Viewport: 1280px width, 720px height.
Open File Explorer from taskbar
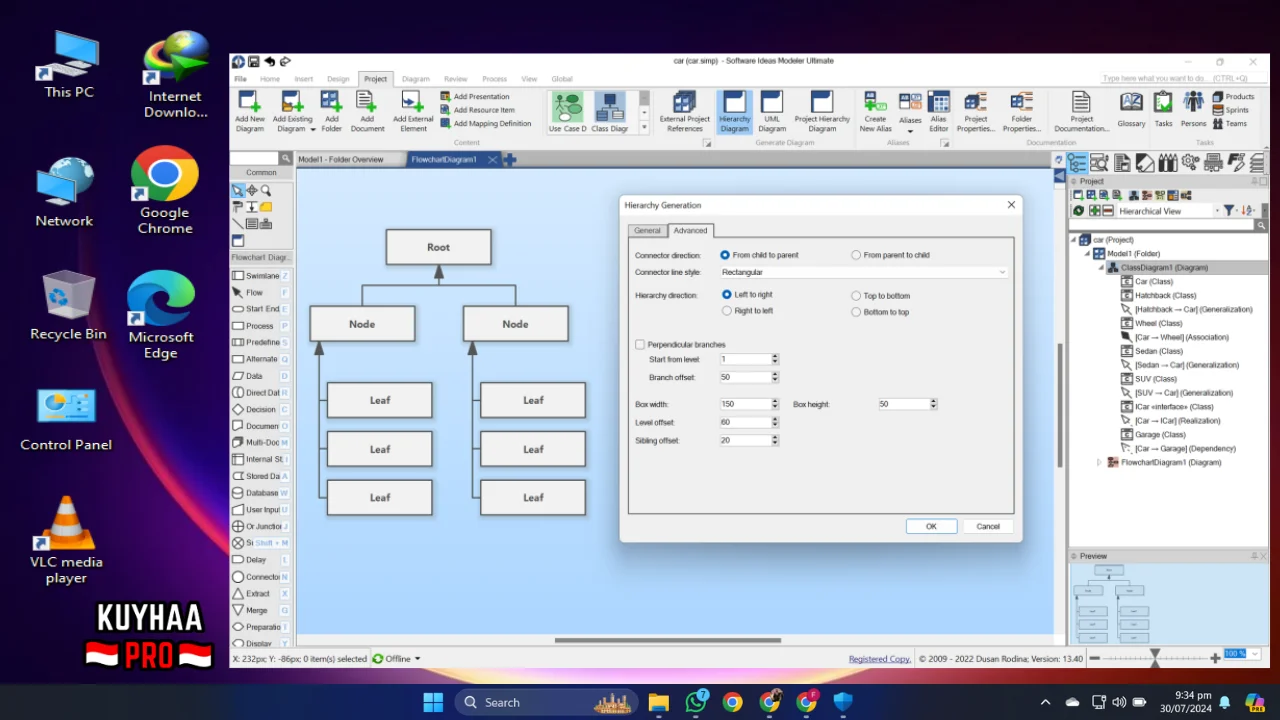(658, 702)
